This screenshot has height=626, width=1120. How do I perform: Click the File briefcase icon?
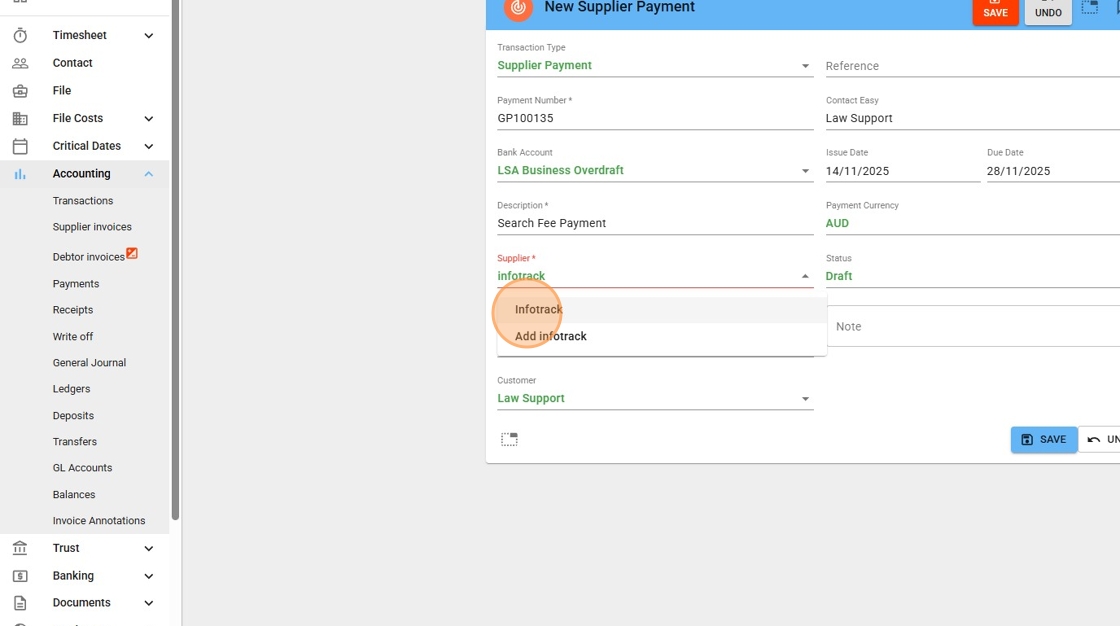tap(20, 91)
